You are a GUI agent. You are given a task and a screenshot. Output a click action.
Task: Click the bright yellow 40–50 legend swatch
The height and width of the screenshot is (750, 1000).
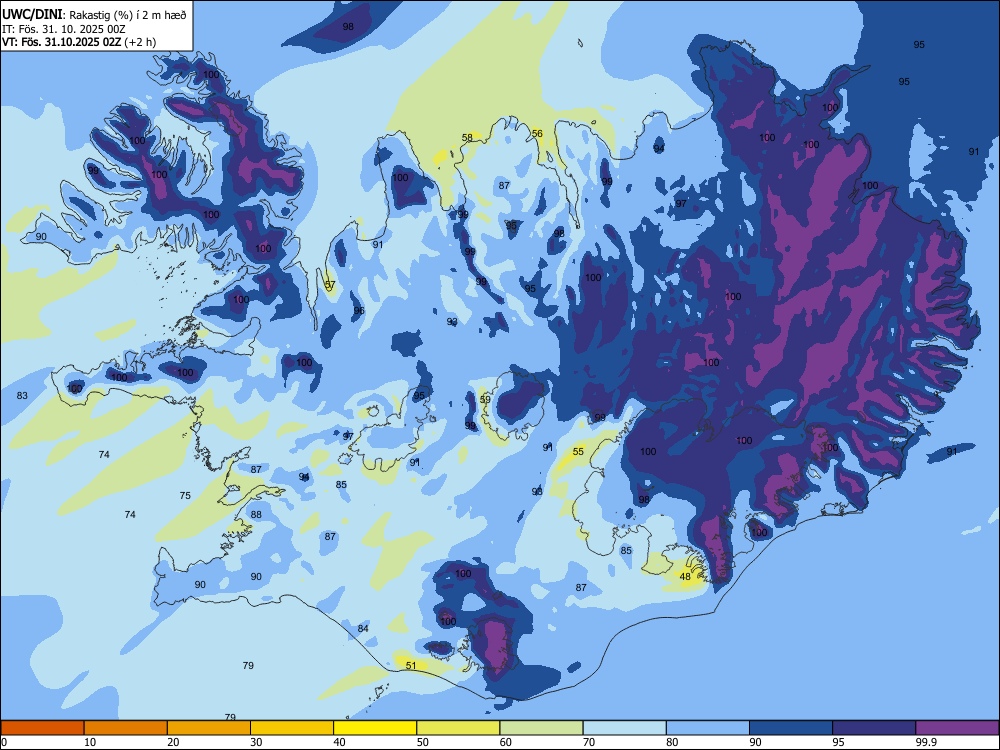coord(375,728)
